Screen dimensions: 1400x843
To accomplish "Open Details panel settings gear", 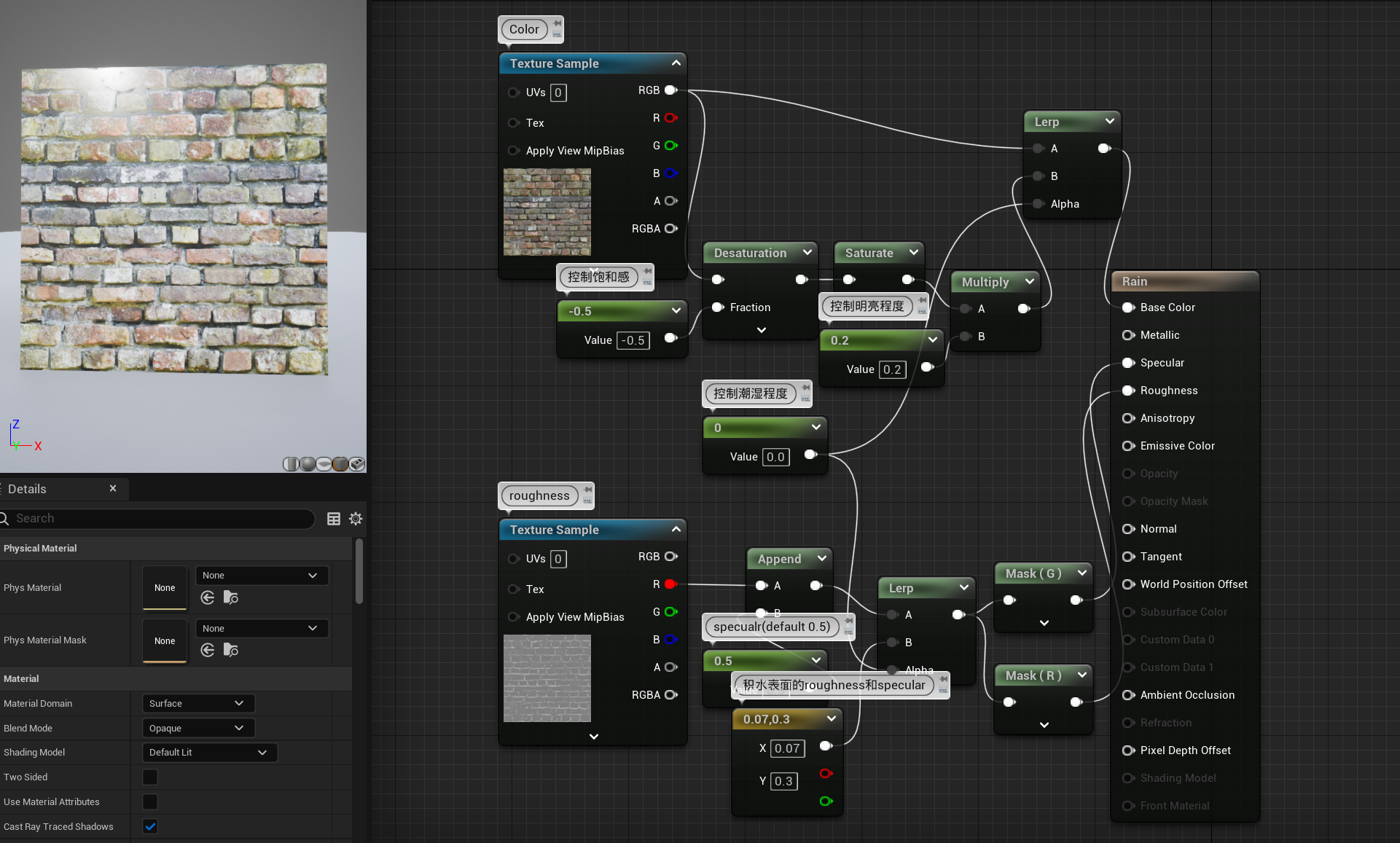I will 356,519.
